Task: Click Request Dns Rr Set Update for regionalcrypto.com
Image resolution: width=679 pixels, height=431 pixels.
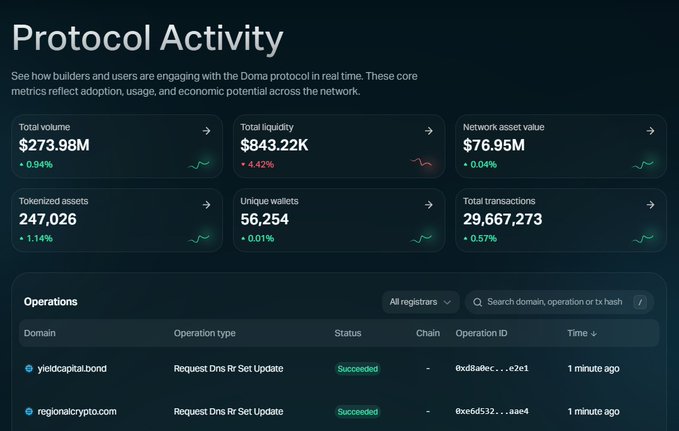Action: tap(228, 412)
